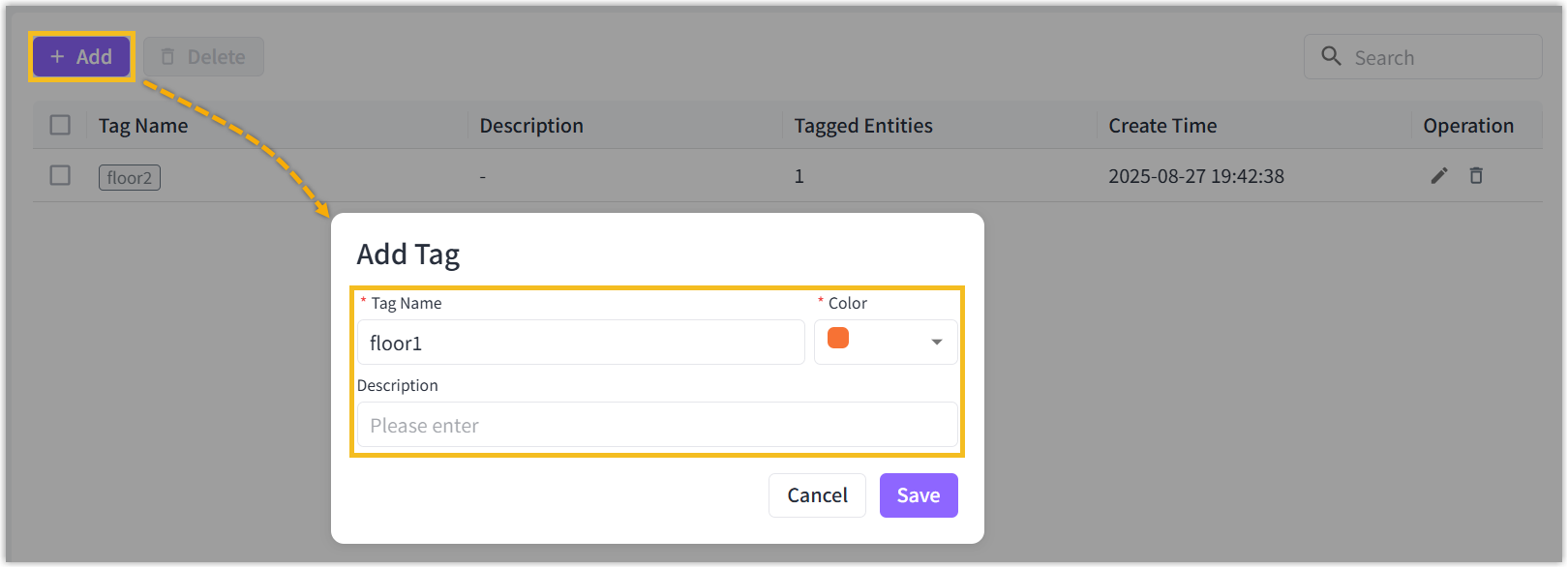Select the header select-all checkbox

click(x=60, y=125)
